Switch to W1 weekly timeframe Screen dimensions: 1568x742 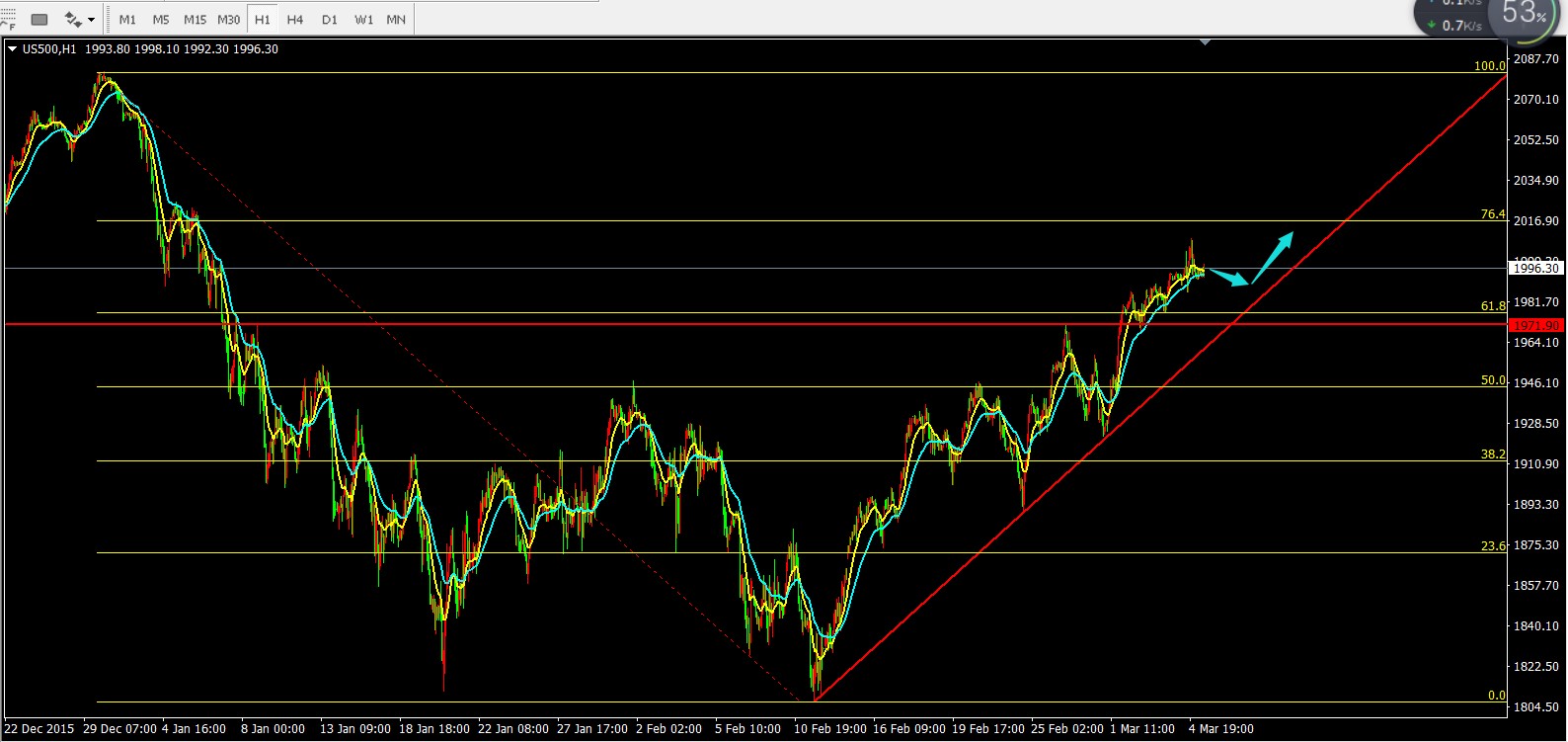[363, 19]
